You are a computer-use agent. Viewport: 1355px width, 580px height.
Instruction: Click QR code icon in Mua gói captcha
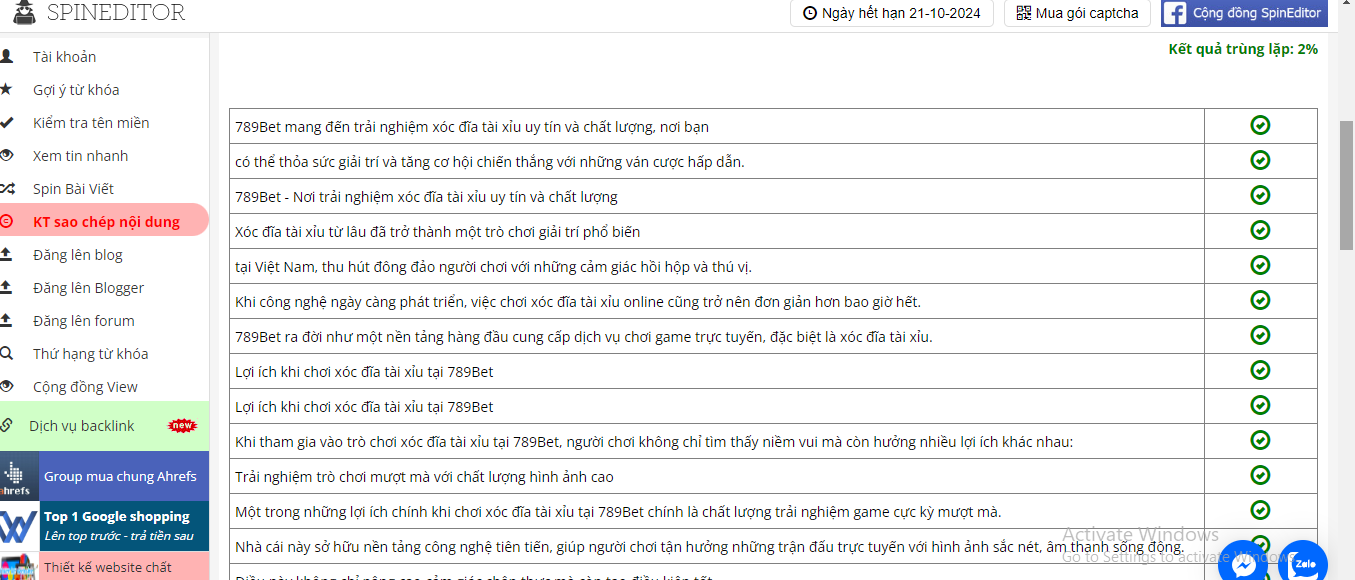pyautogui.click(x=1023, y=13)
